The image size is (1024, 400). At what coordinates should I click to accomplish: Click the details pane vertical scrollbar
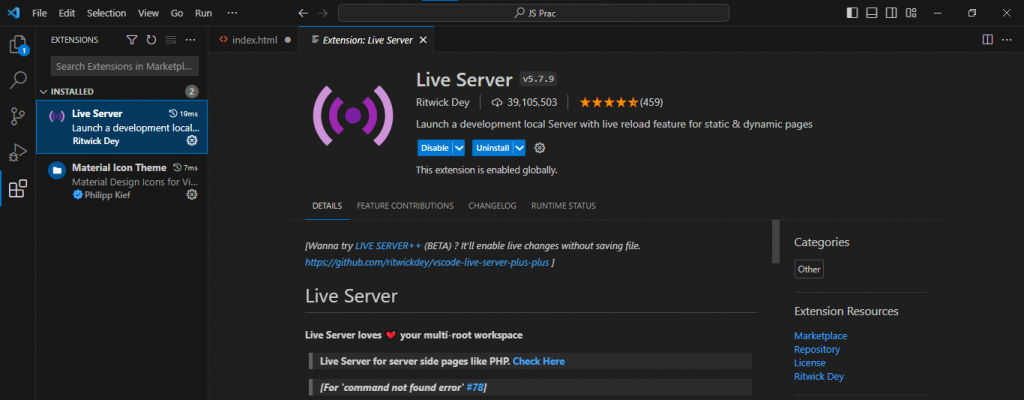point(776,241)
